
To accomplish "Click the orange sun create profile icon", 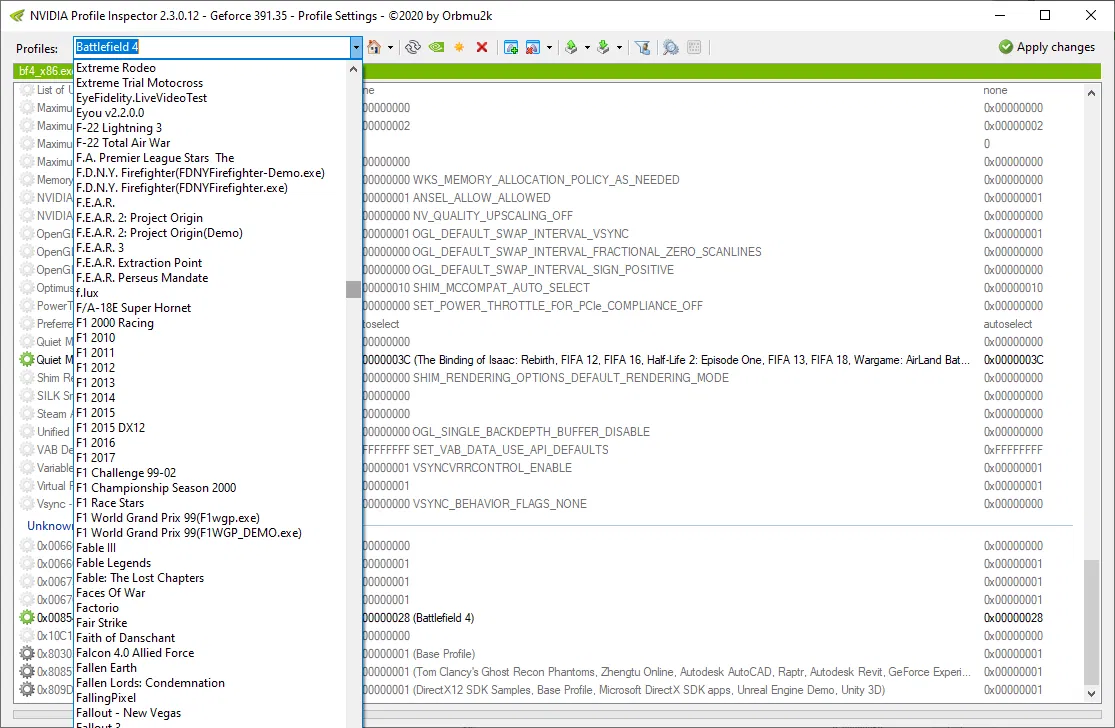I will point(459,48).
